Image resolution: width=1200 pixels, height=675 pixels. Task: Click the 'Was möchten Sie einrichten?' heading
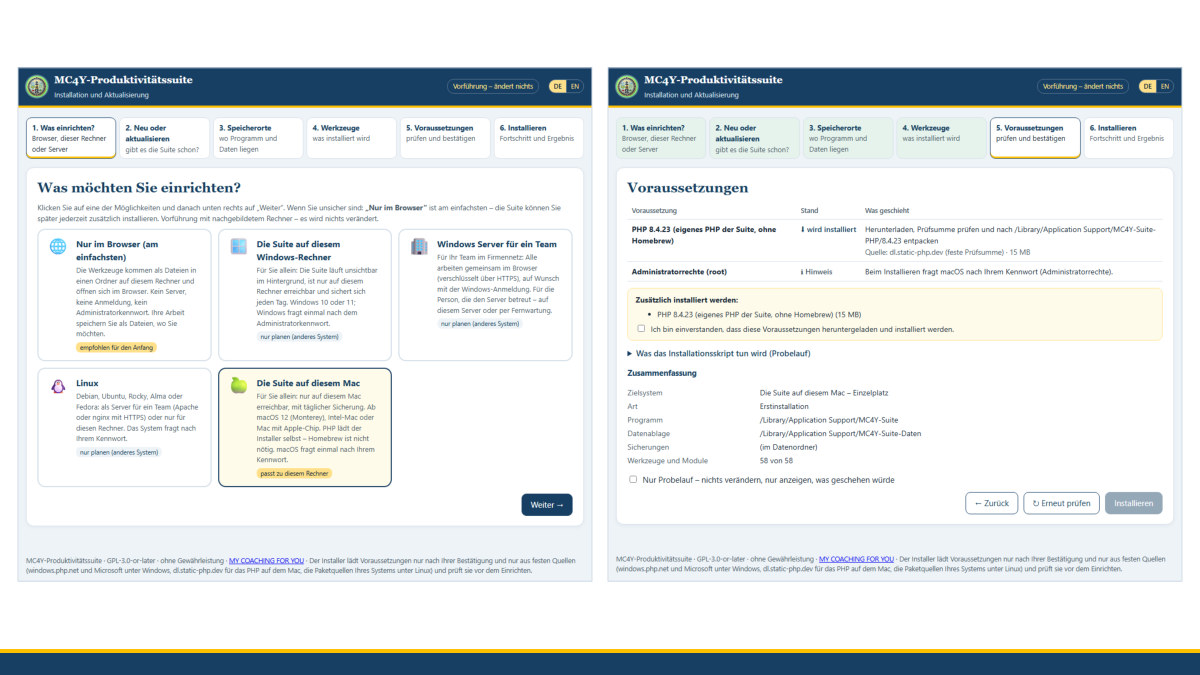(x=139, y=188)
